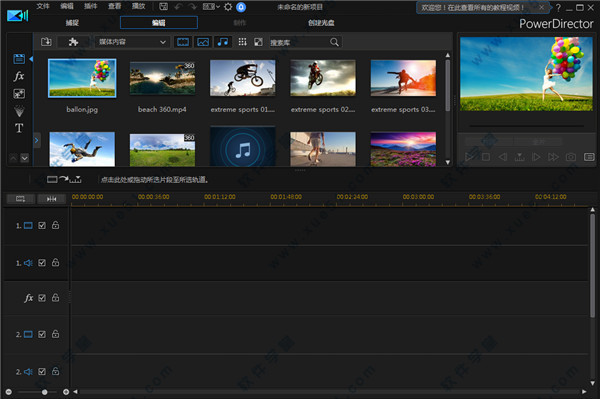Click the preview stop button

point(486,157)
